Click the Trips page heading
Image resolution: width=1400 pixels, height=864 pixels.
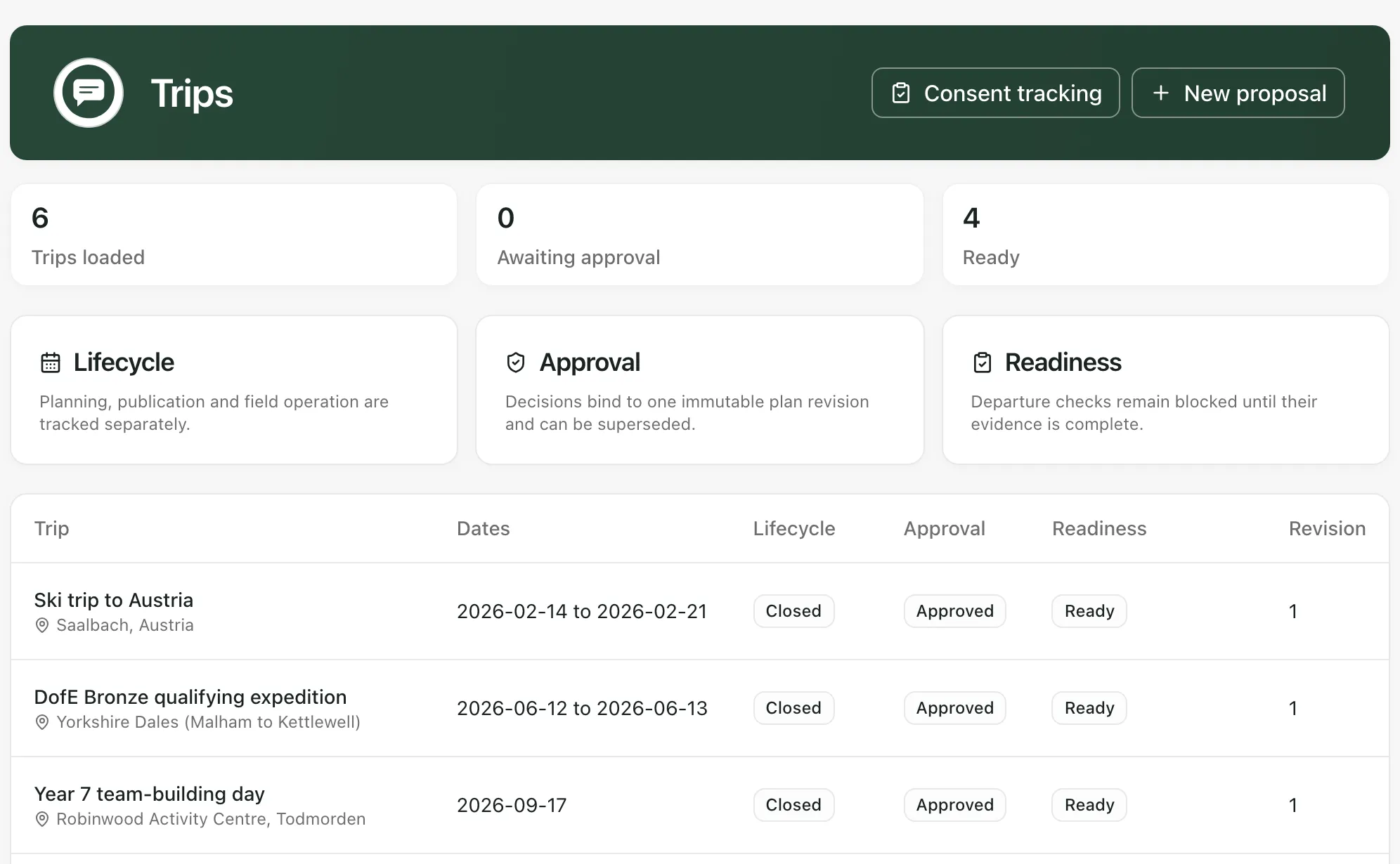point(192,93)
